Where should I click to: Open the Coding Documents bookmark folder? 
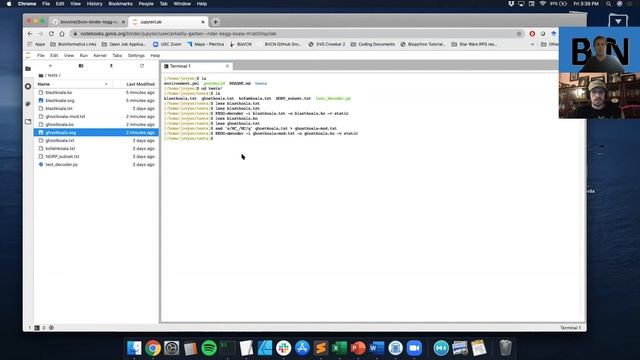pos(373,44)
